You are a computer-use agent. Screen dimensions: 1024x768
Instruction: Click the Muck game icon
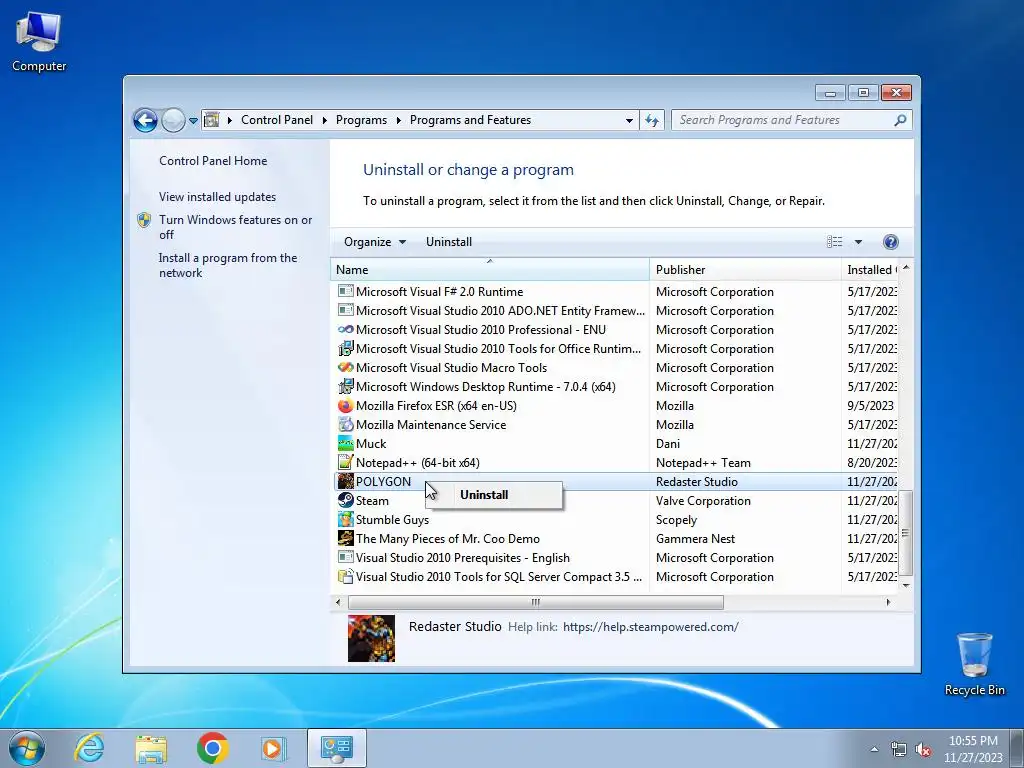click(x=345, y=444)
